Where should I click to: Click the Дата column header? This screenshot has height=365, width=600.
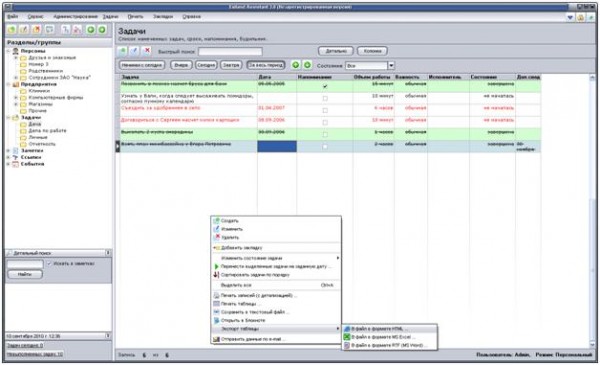click(x=277, y=77)
